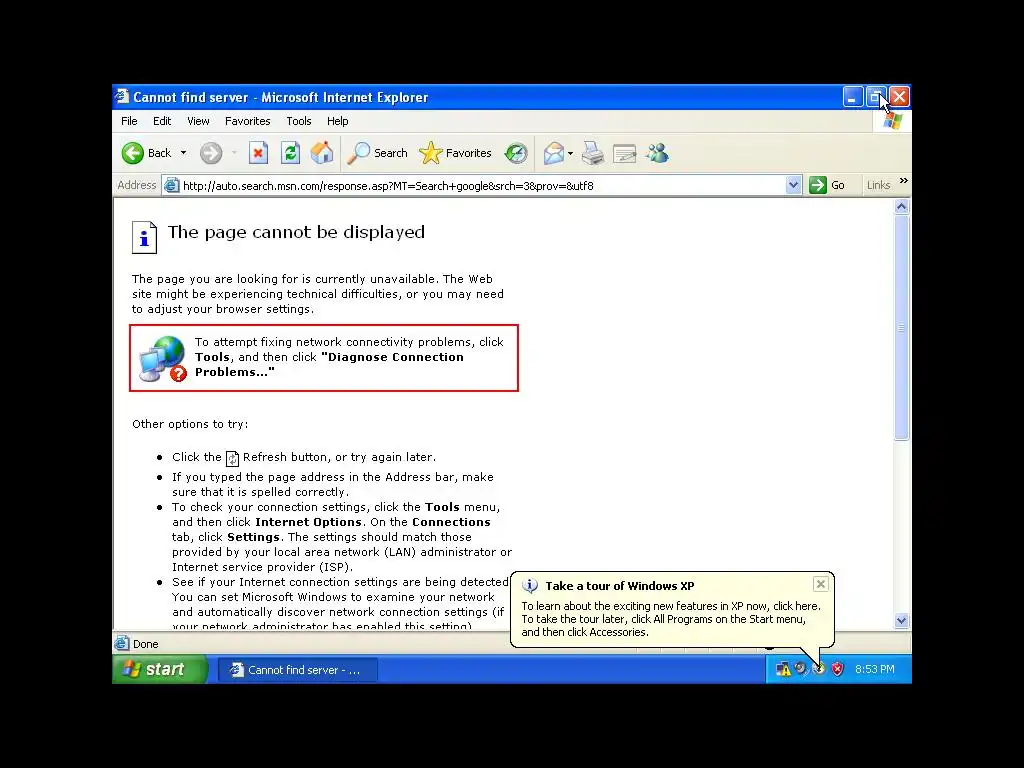Click the 8:53 PM system clock
1024x768 pixels.
pos(874,669)
